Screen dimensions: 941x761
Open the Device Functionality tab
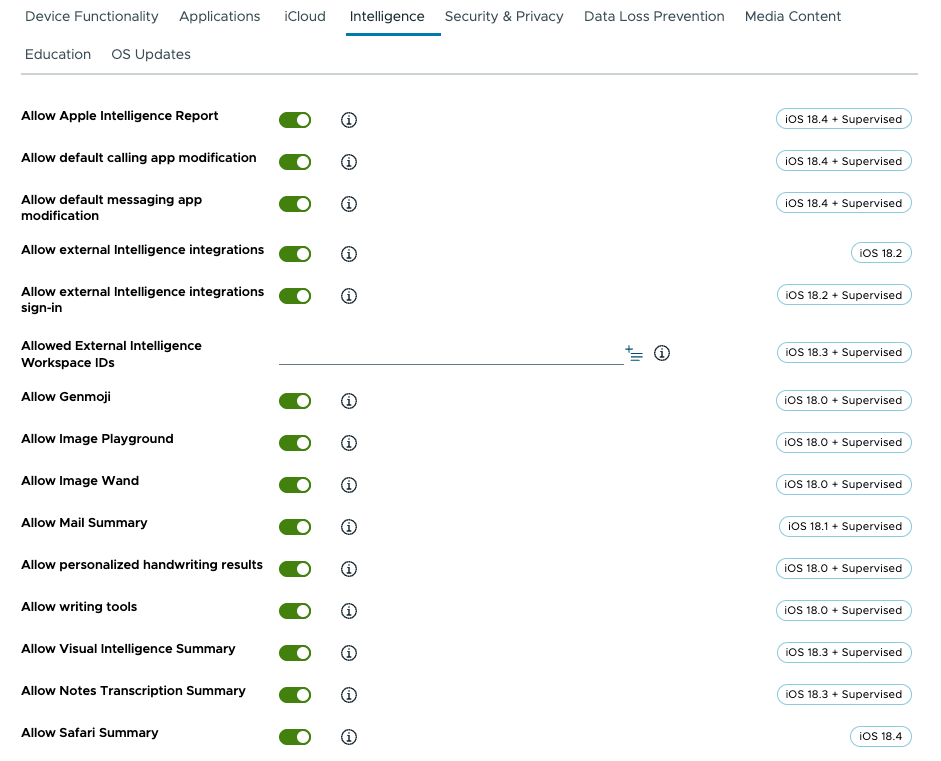(x=91, y=16)
